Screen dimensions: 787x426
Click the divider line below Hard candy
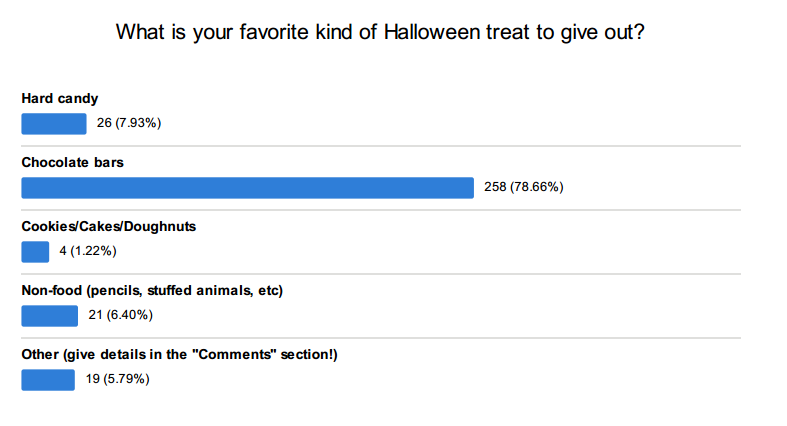(381, 146)
